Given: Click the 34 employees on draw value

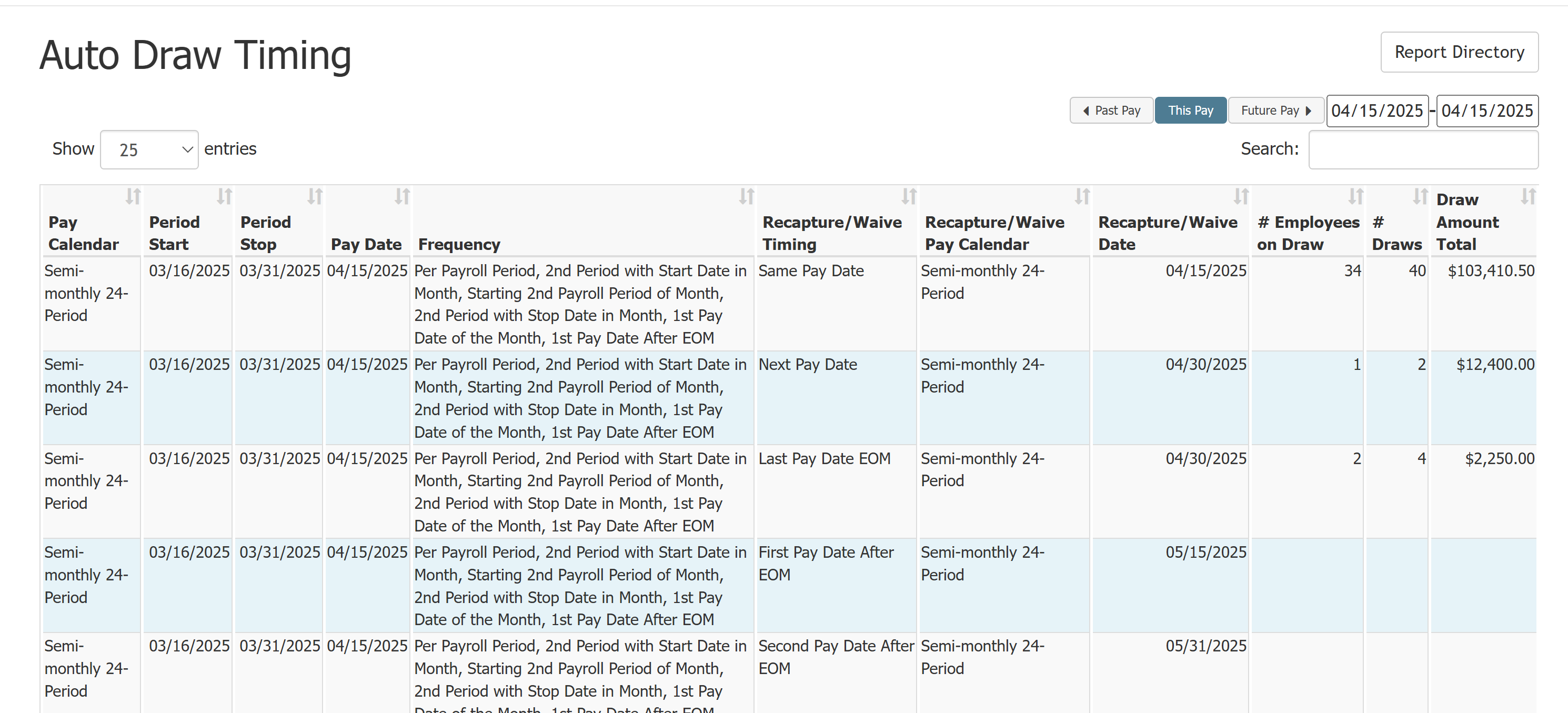Looking at the screenshot, I should point(1352,271).
